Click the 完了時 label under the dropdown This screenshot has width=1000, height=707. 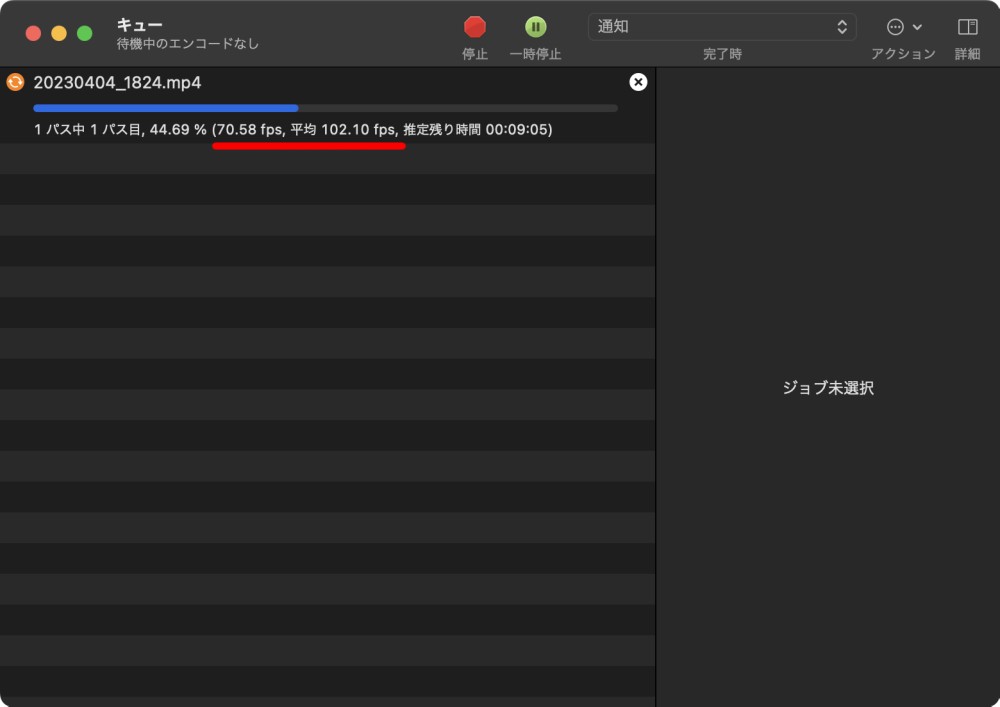(722, 54)
